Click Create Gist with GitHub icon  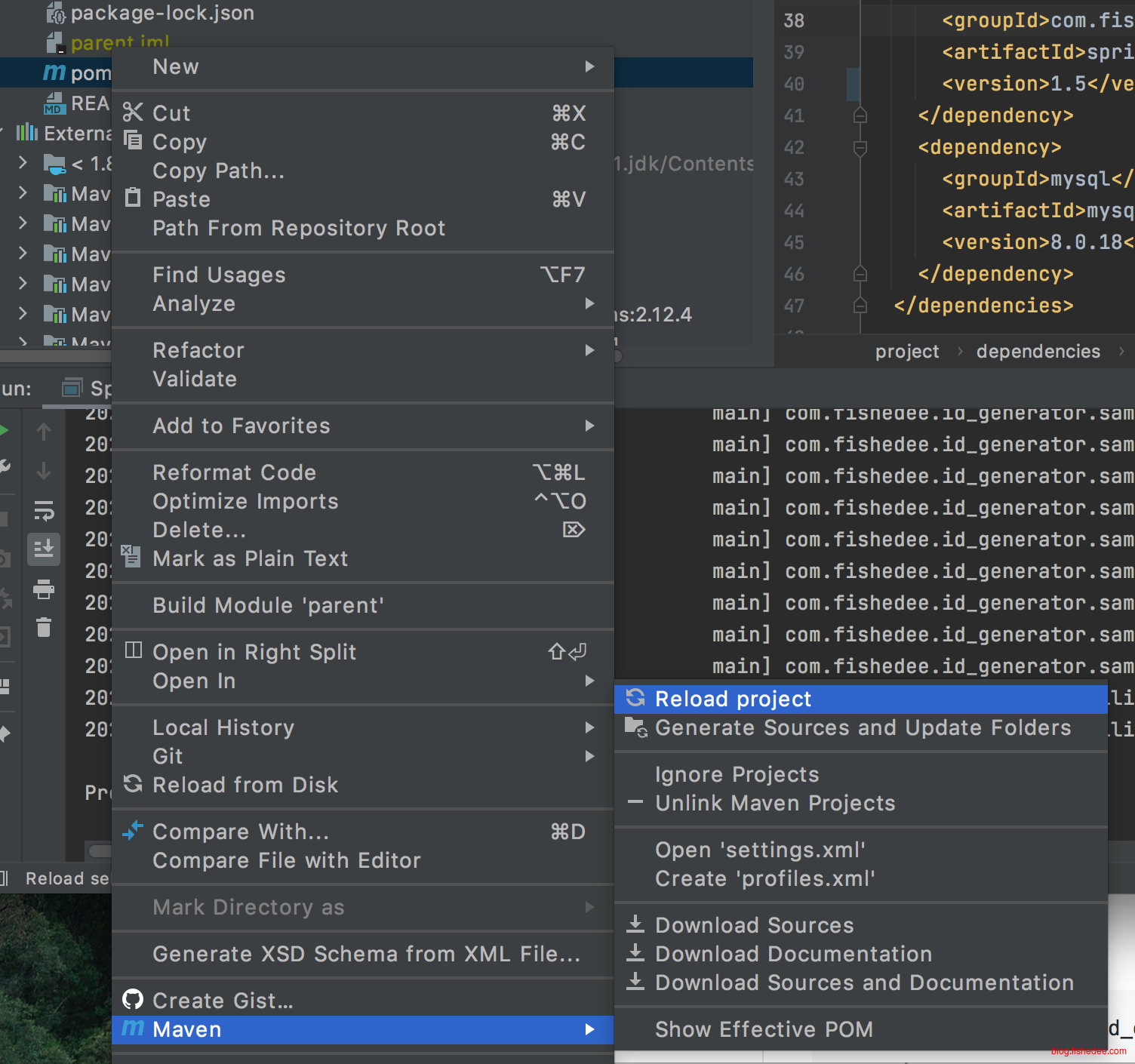[x=223, y=1001]
